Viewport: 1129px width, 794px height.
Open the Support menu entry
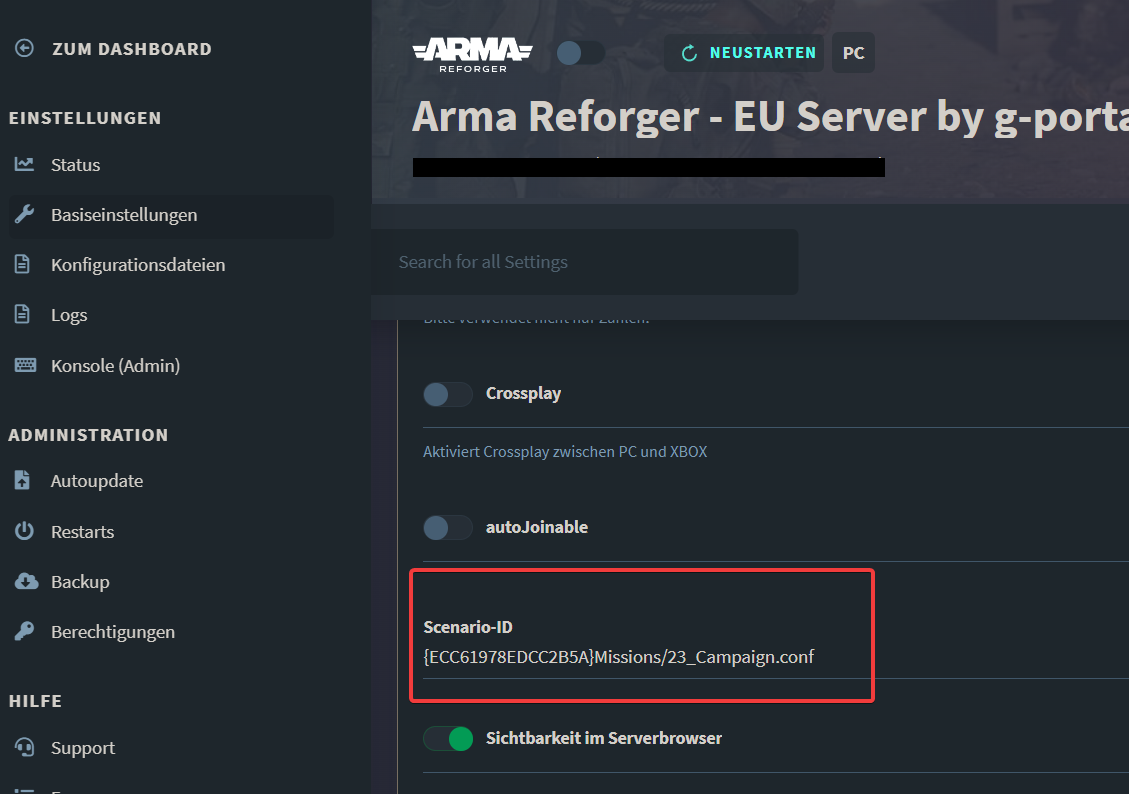click(x=82, y=747)
